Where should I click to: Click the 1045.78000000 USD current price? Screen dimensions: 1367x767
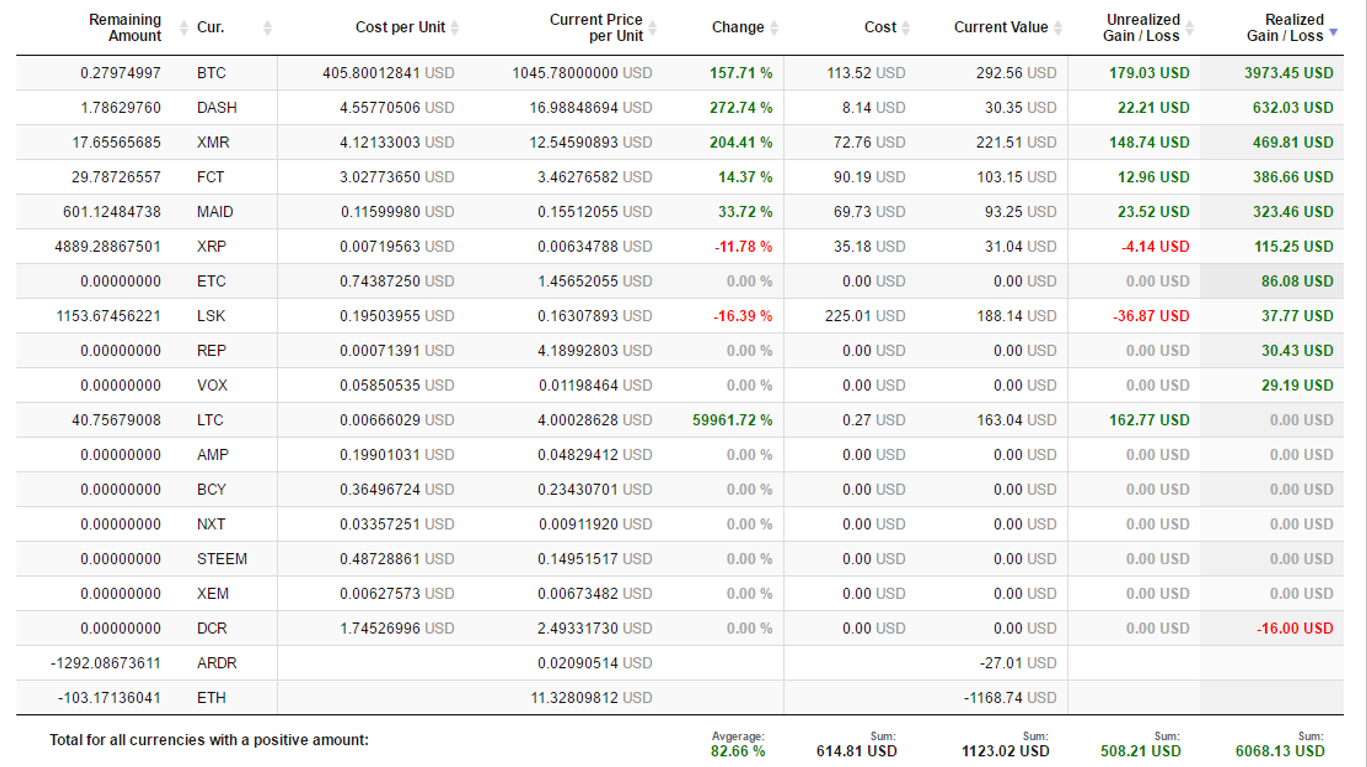(x=582, y=73)
